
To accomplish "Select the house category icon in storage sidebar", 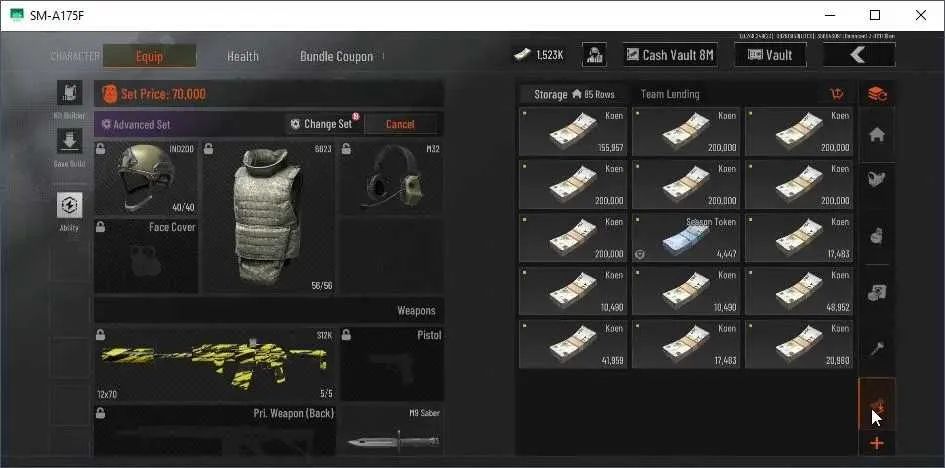I will click(877, 135).
